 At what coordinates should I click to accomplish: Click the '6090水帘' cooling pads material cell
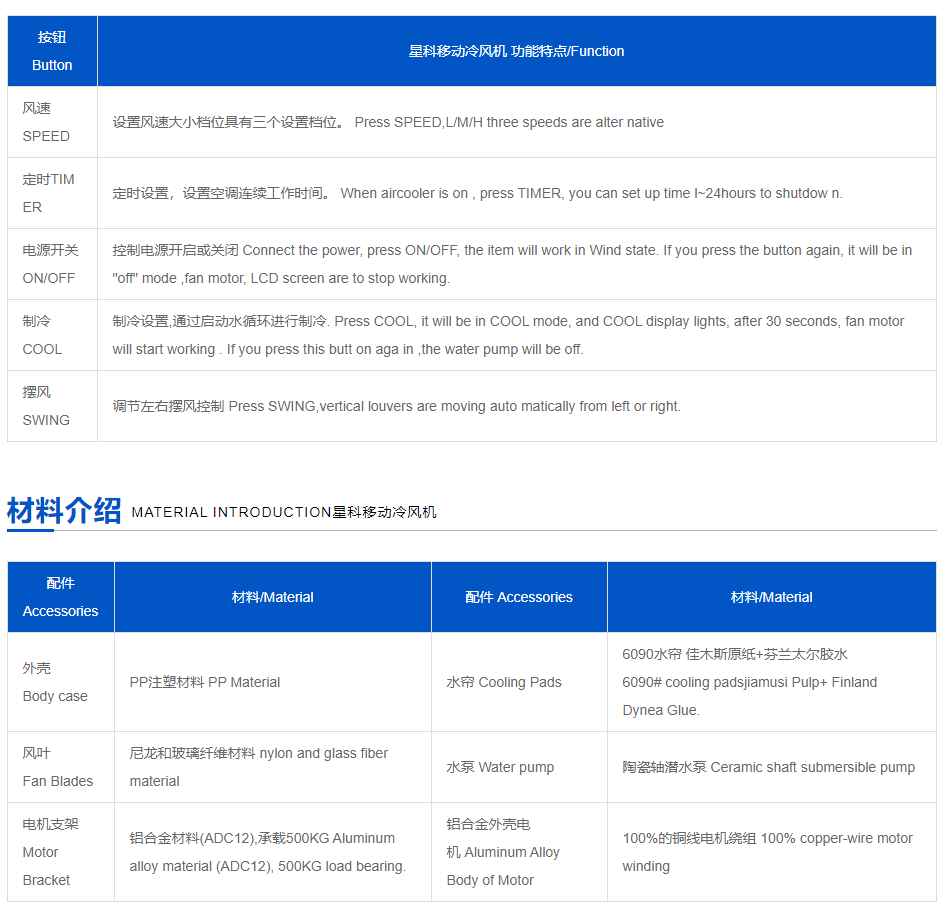tap(772, 682)
